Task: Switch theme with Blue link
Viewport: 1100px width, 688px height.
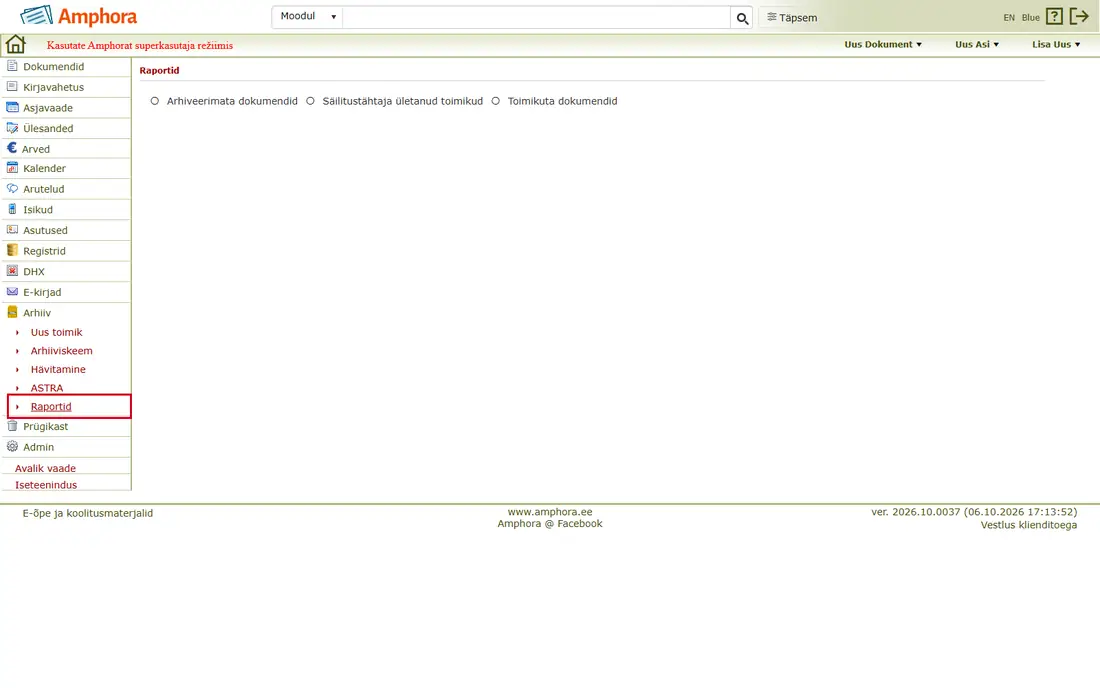Action: point(1031,18)
